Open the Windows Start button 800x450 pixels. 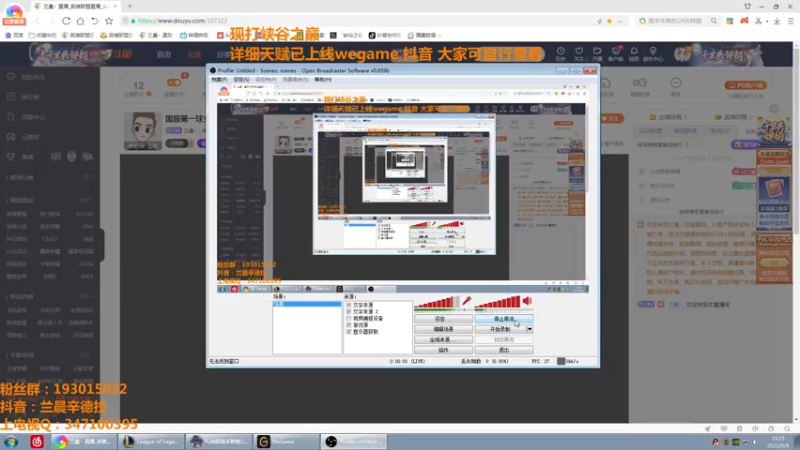(11, 441)
